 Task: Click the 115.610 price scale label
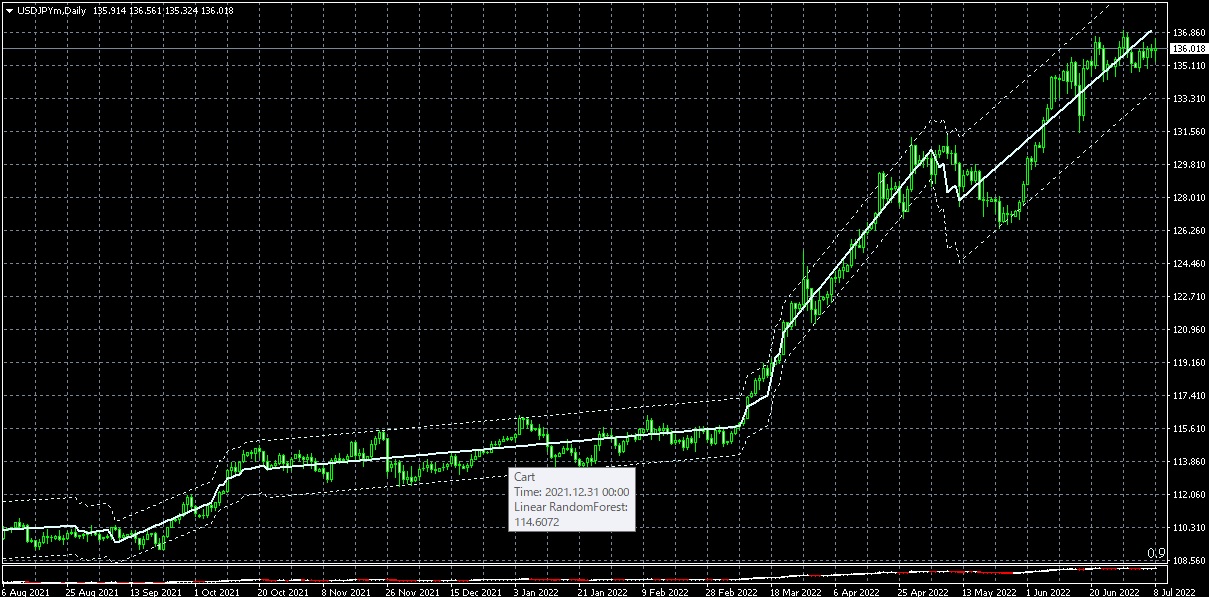tap(1185, 429)
